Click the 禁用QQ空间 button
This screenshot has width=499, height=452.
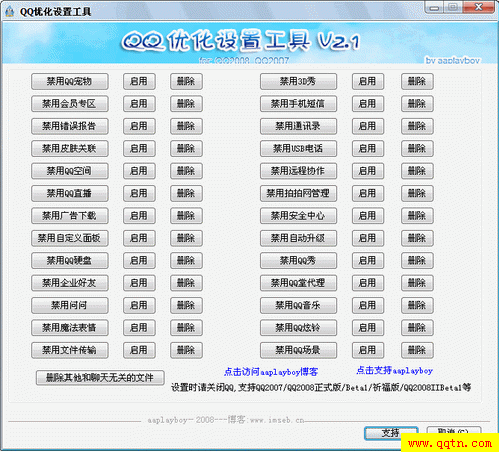(70, 171)
